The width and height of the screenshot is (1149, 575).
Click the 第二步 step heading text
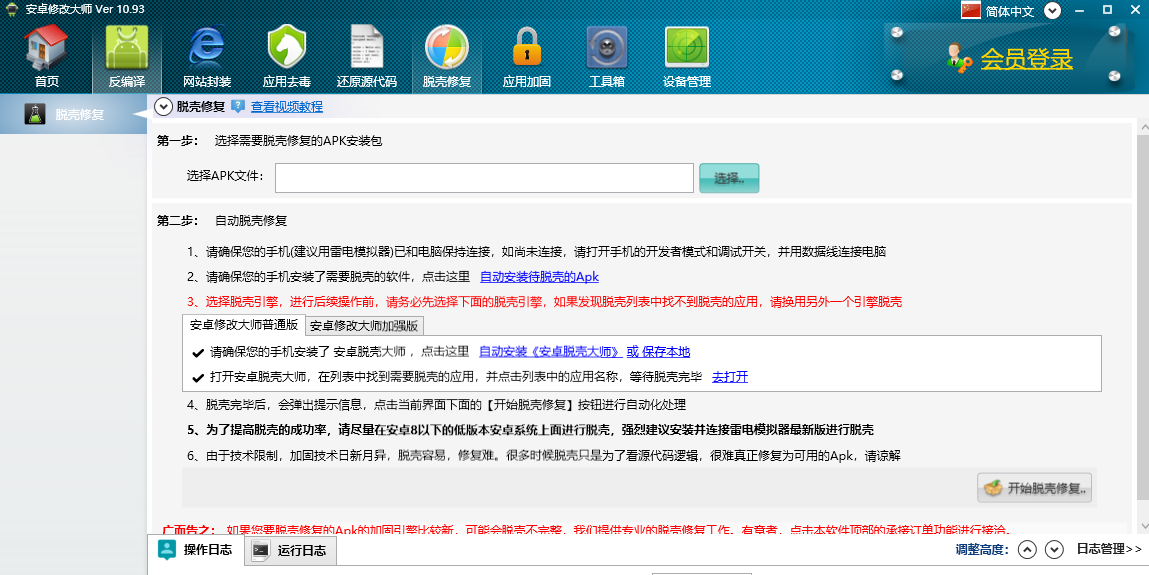point(177,220)
